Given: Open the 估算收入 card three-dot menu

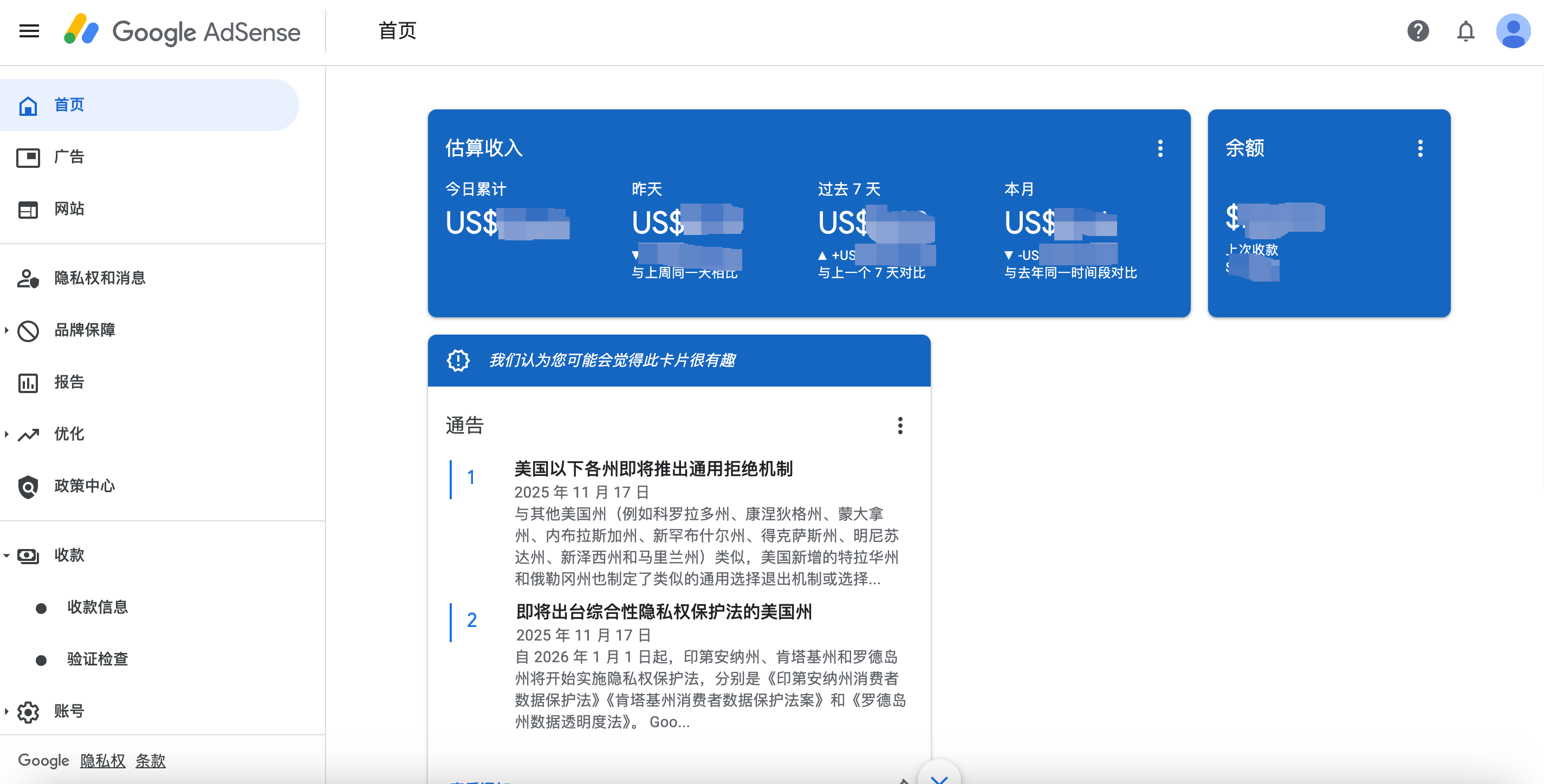Looking at the screenshot, I should tap(1160, 148).
